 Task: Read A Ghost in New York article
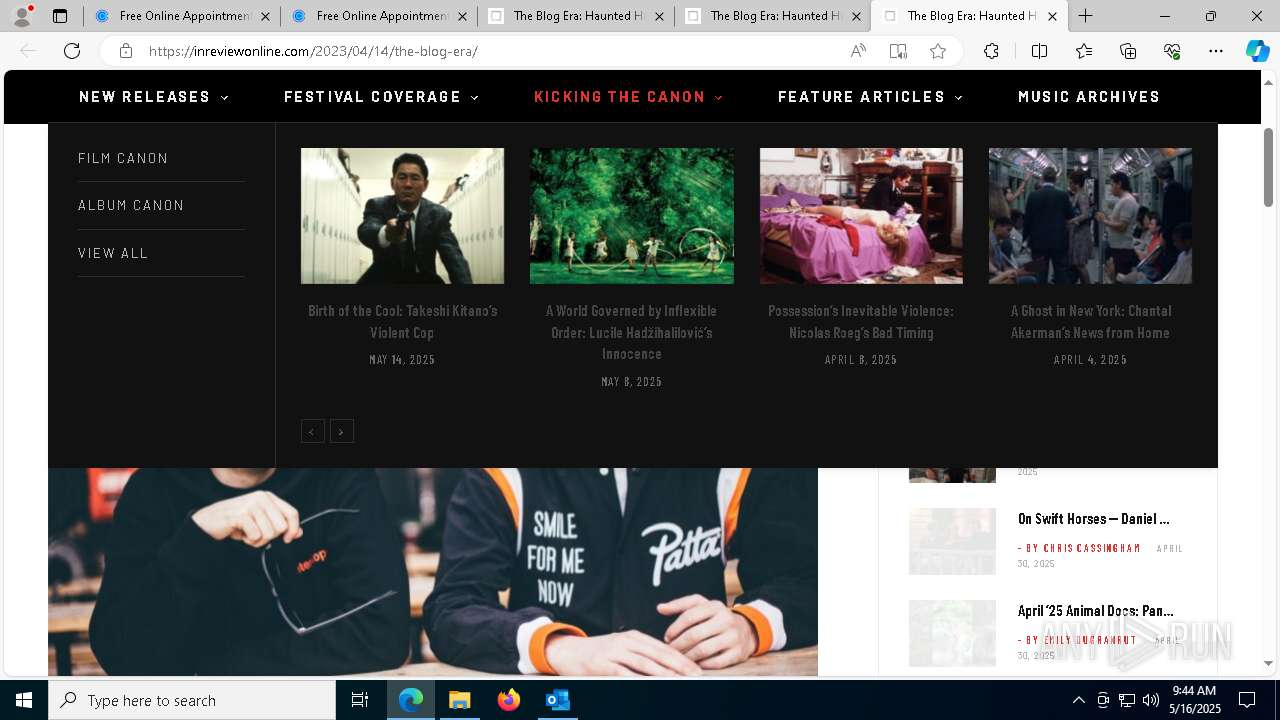click(x=1090, y=322)
